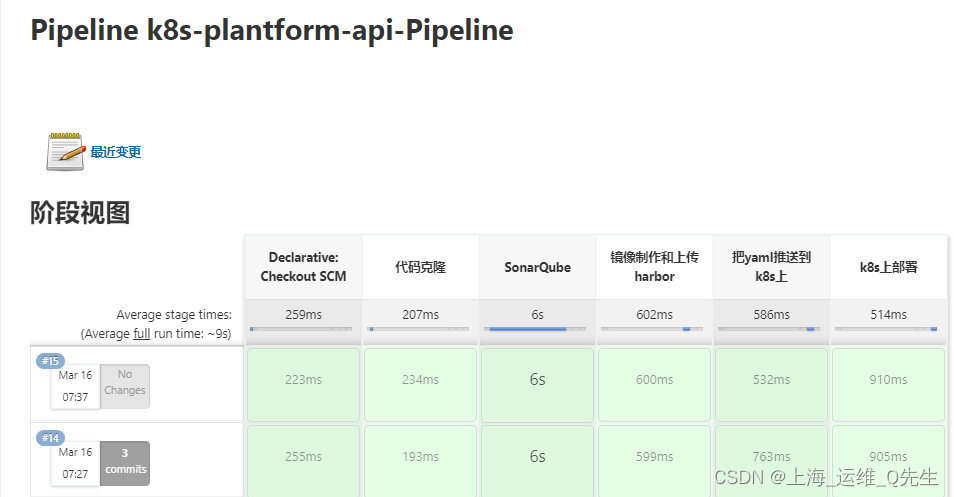Open build #15 badge

pos(50,361)
